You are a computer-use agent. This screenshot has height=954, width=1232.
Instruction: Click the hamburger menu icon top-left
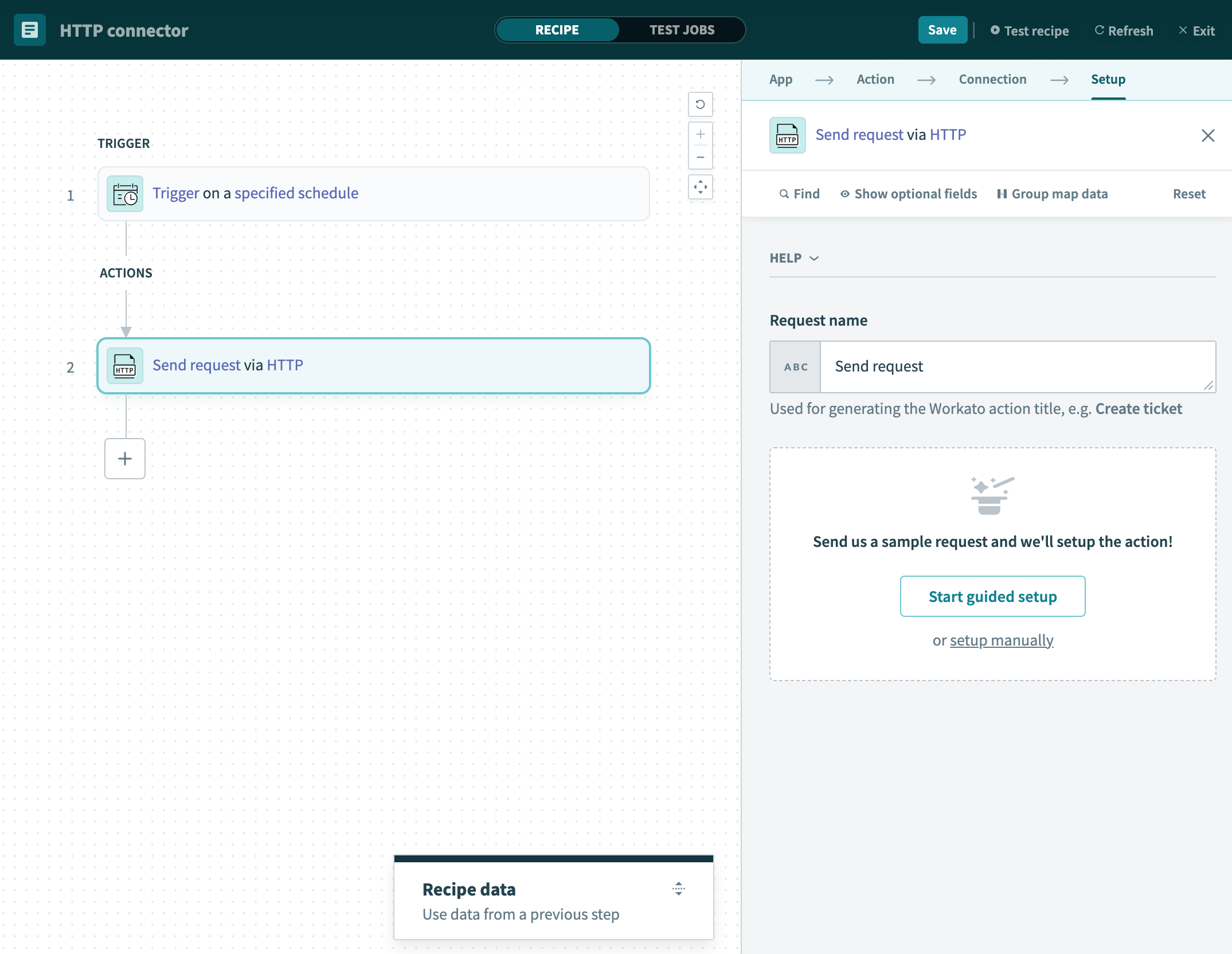30,29
